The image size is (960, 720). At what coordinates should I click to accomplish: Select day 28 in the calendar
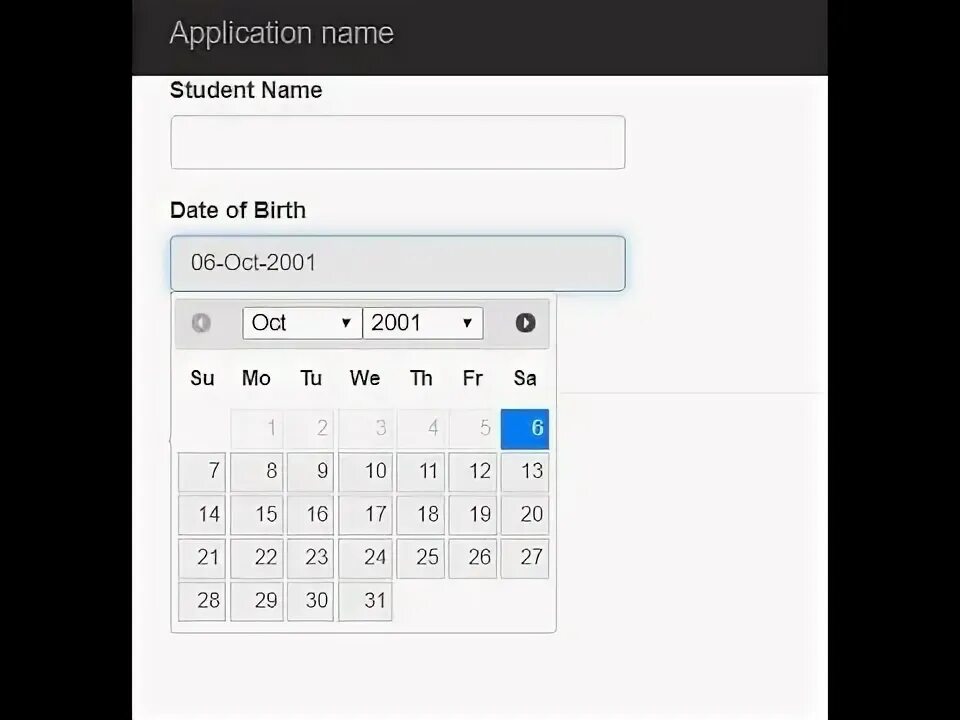pyautogui.click(x=202, y=601)
